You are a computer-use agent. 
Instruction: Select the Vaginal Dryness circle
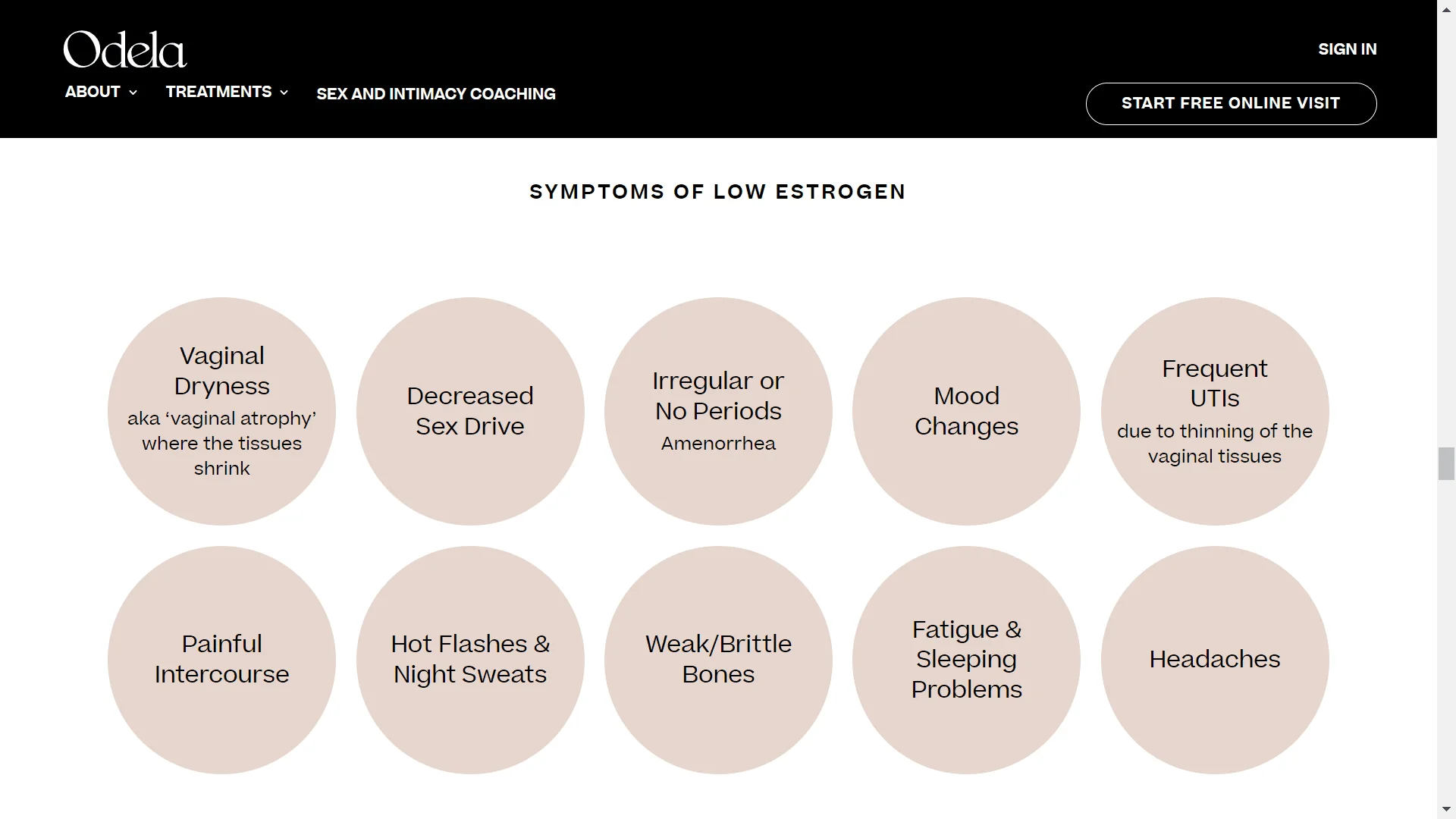coord(222,411)
